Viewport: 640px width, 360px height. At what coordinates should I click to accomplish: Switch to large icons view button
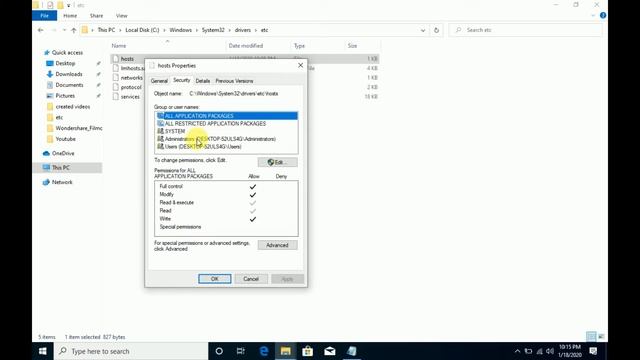point(601,336)
